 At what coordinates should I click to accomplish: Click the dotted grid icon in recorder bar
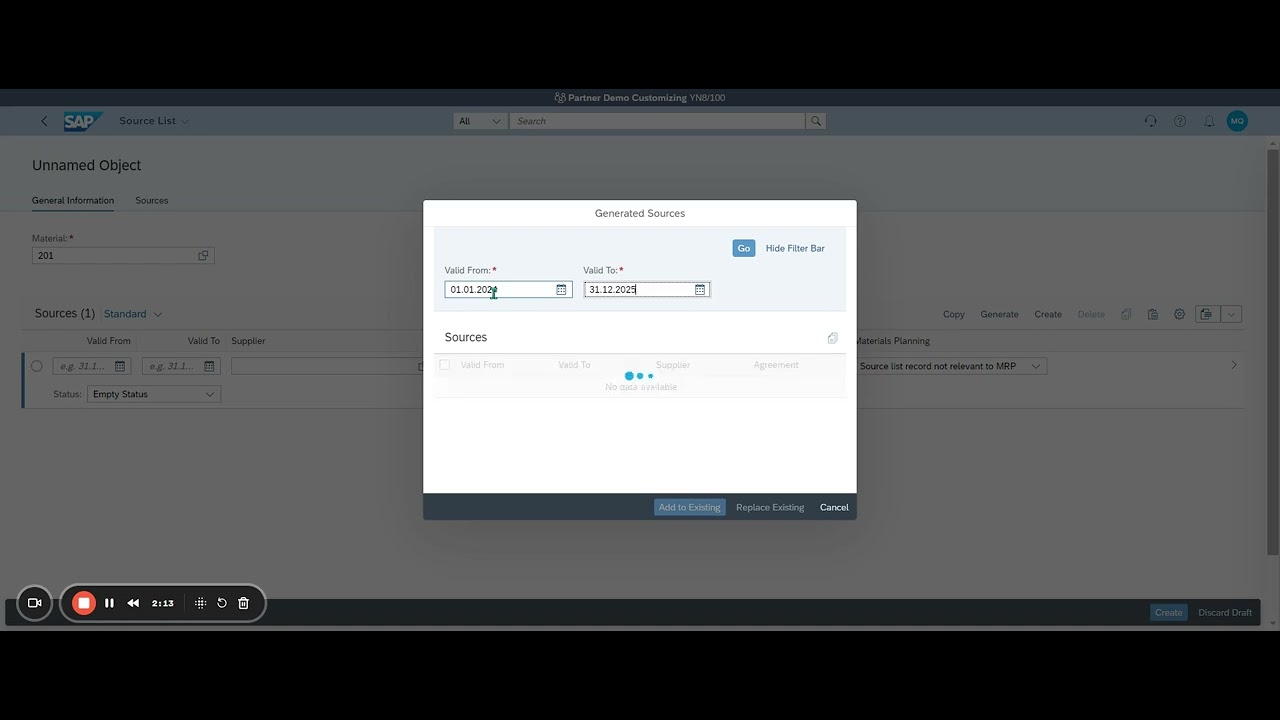[x=200, y=603]
